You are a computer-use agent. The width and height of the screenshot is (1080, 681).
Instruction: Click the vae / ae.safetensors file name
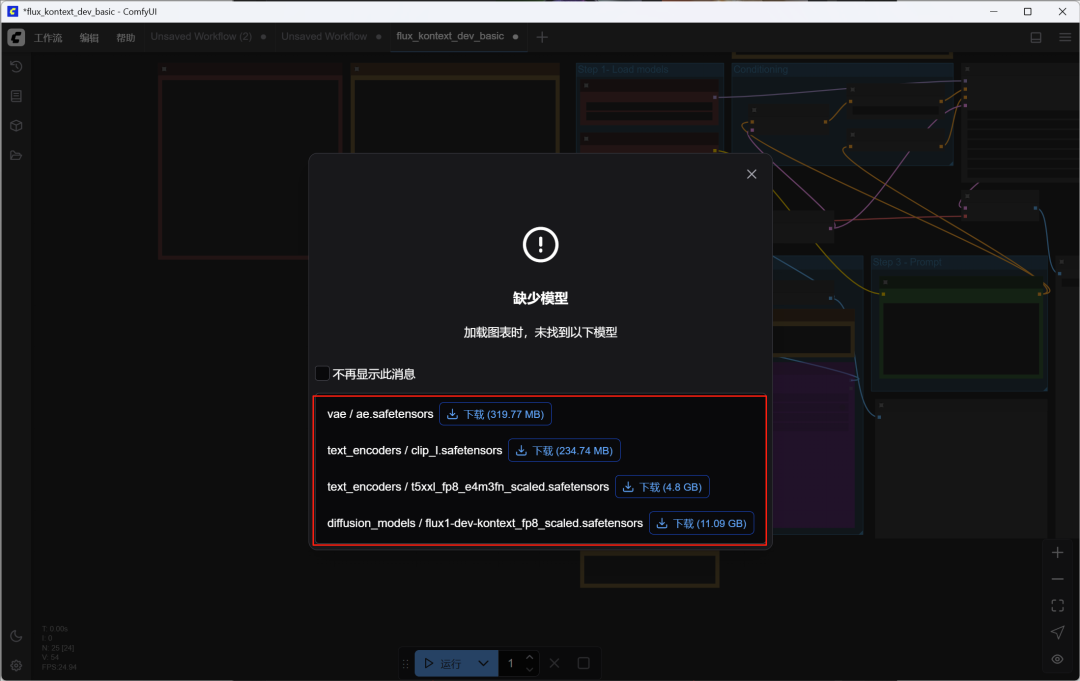click(x=380, y=415)
